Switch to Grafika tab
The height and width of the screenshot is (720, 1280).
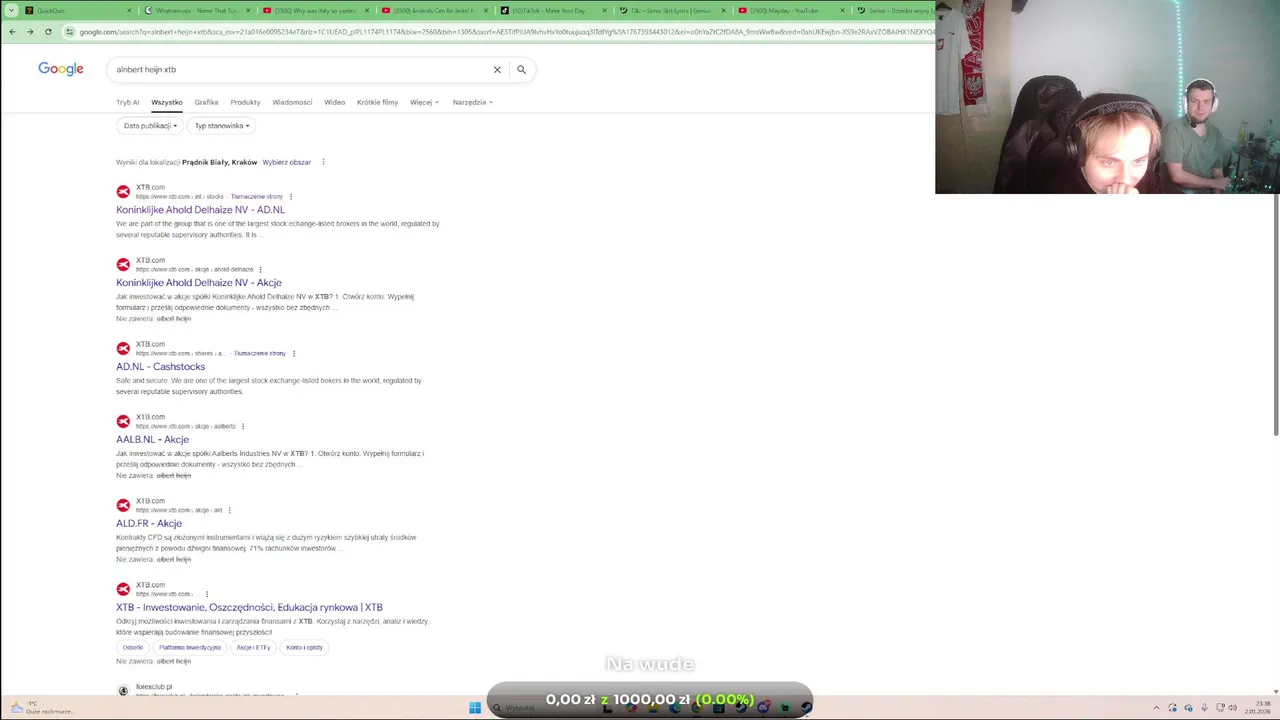coord(206,102)
